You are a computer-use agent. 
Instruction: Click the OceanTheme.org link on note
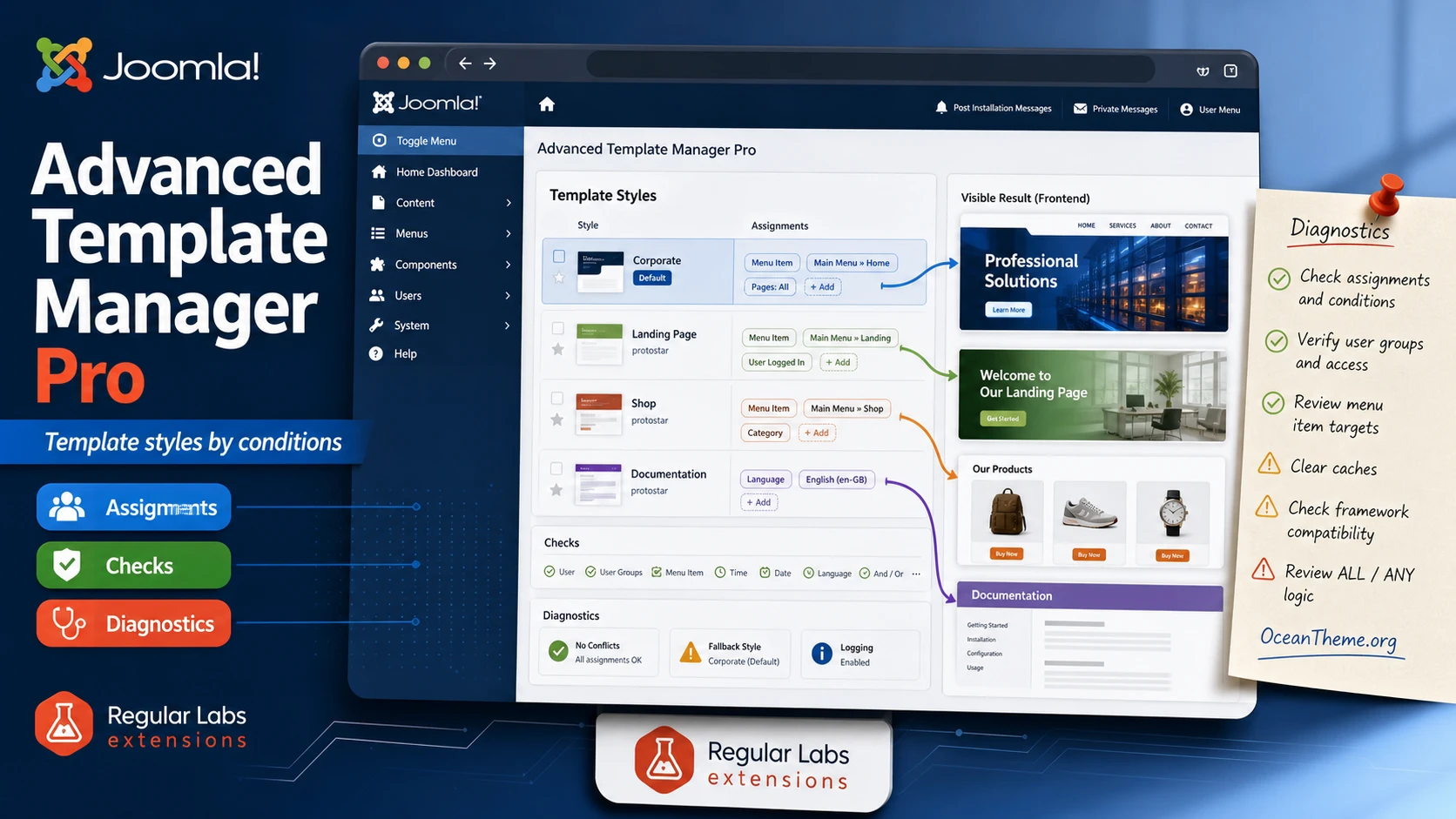(1329, 639)
